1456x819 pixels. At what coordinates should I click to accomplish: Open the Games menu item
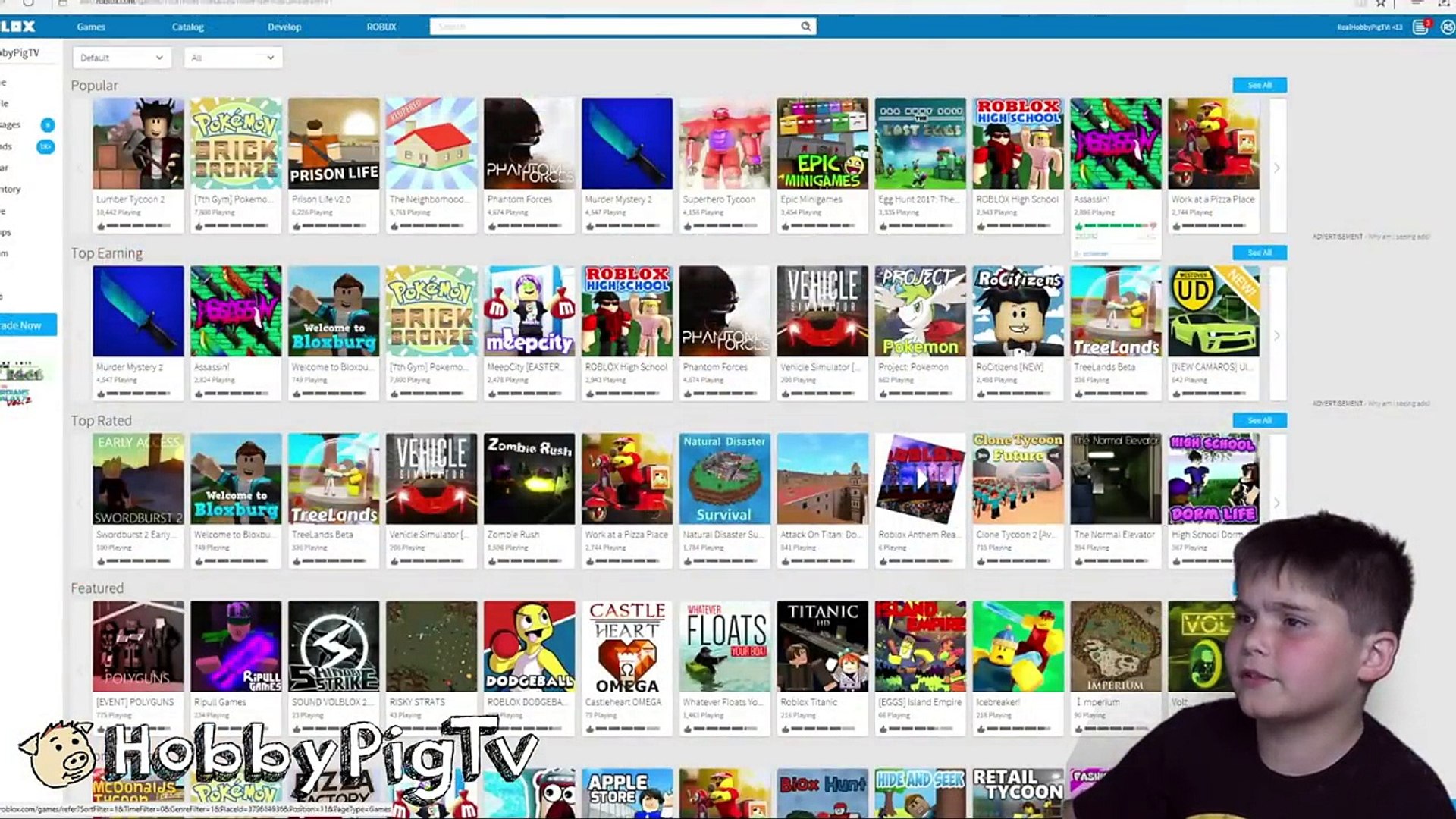91,27
